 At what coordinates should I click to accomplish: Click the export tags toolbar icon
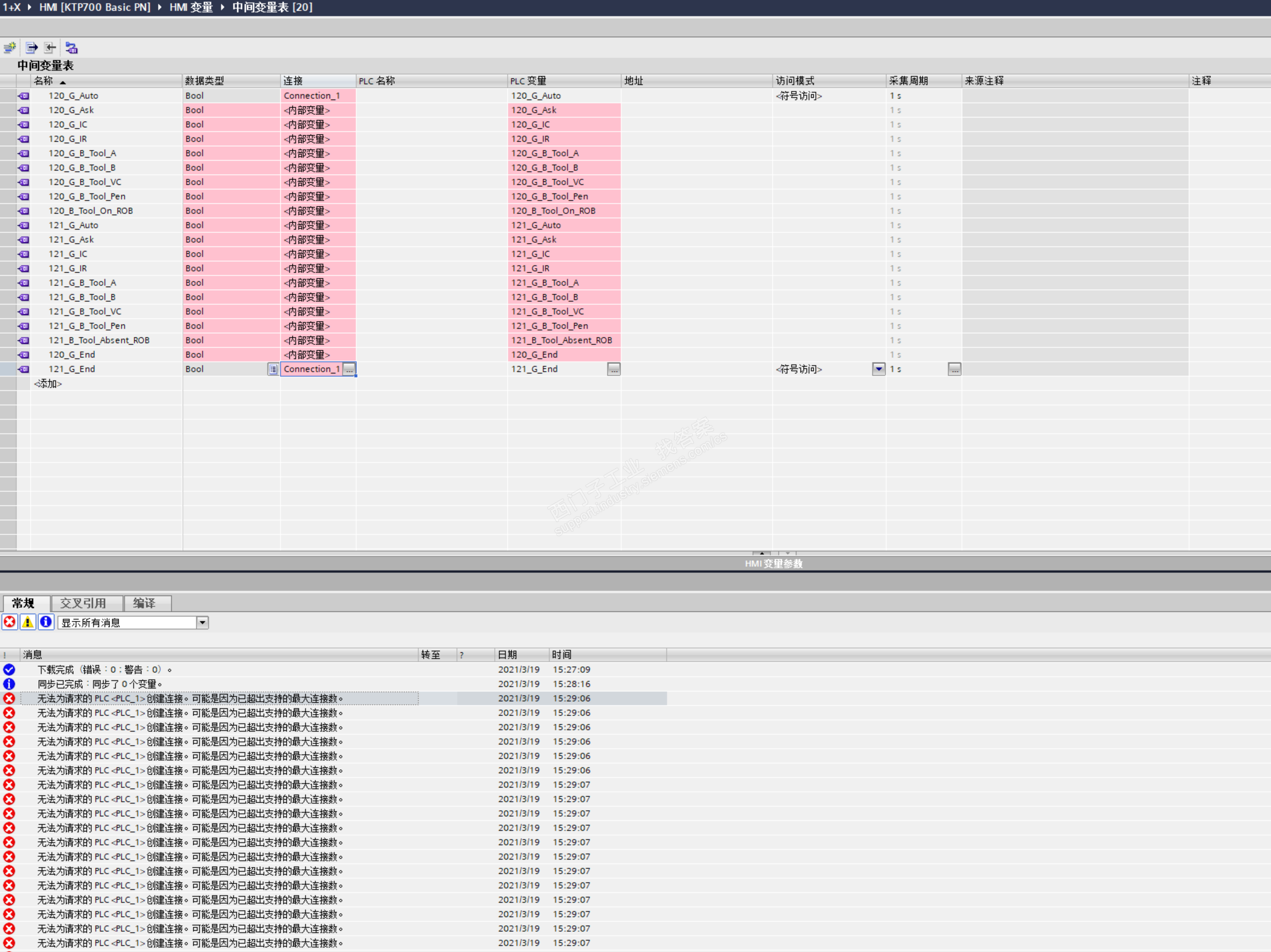tap(32, 47)
